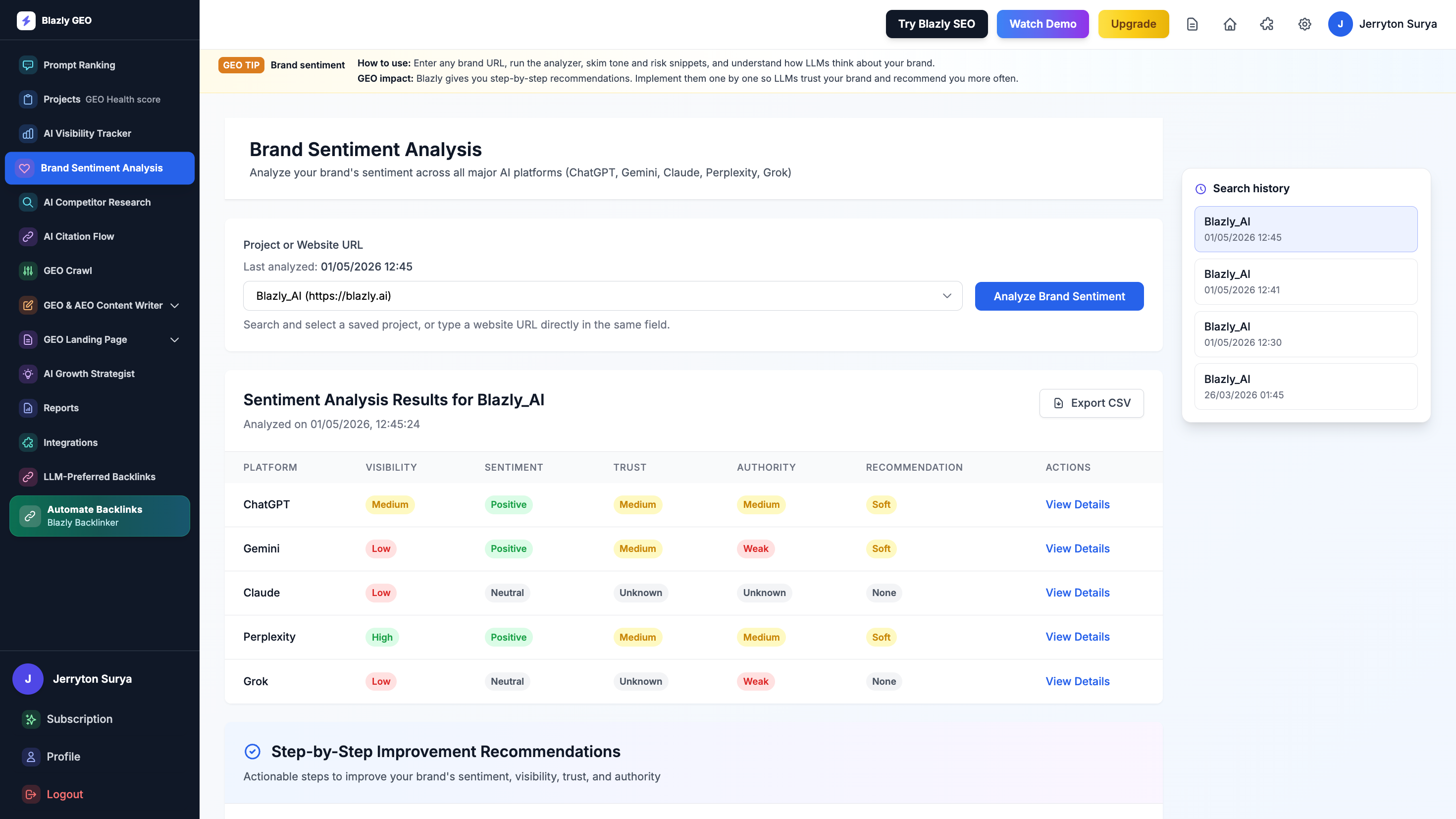Click the Reports chart-file icon
Screen dimensions: 1456x819
(x=28, y=408)
